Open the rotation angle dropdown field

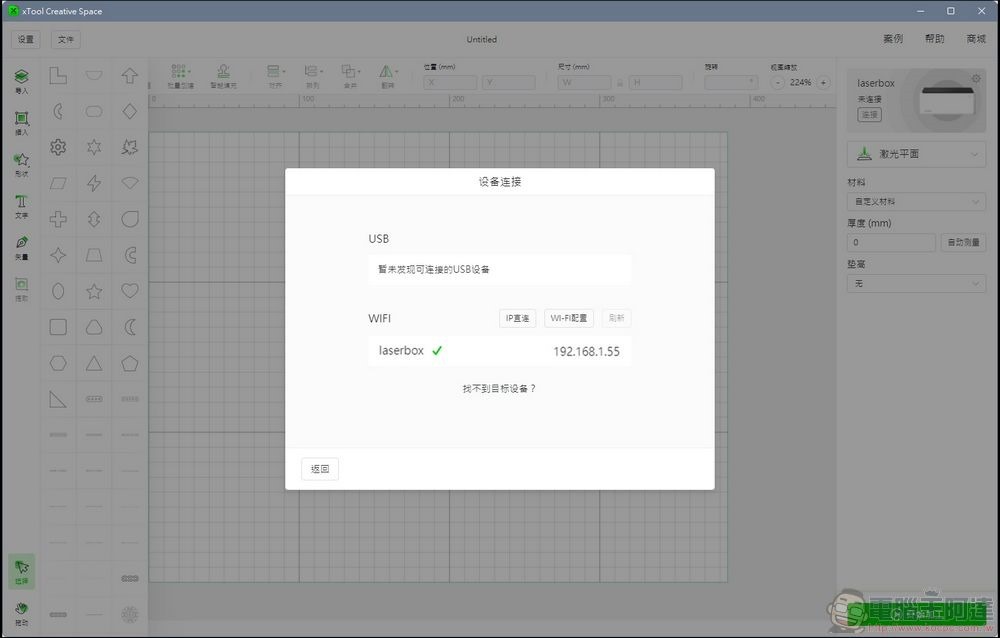tap(731, 82)
